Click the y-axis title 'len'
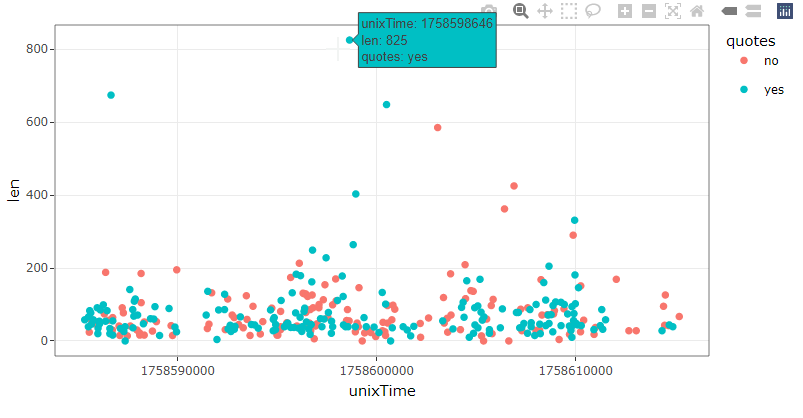Viewport: 803px width, 418px height. 14,191
